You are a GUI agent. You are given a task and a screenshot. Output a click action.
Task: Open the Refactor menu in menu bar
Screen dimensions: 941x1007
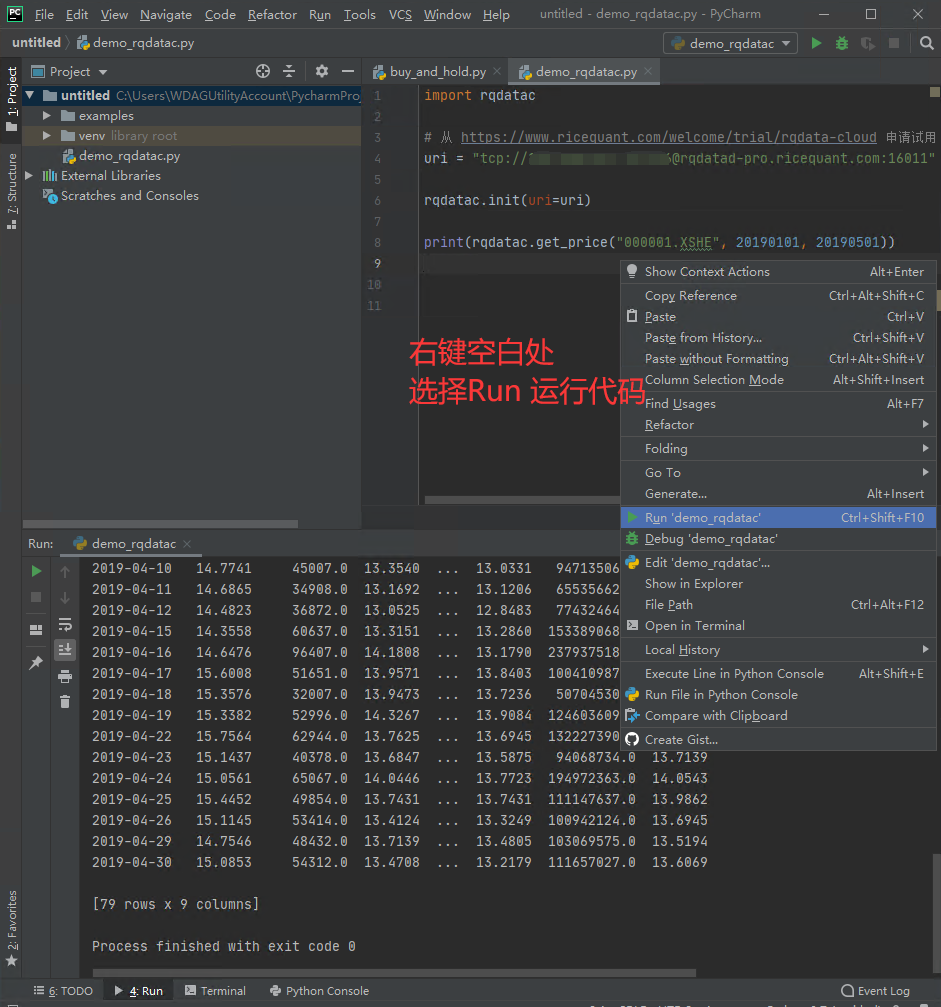(x=272, y=14)
